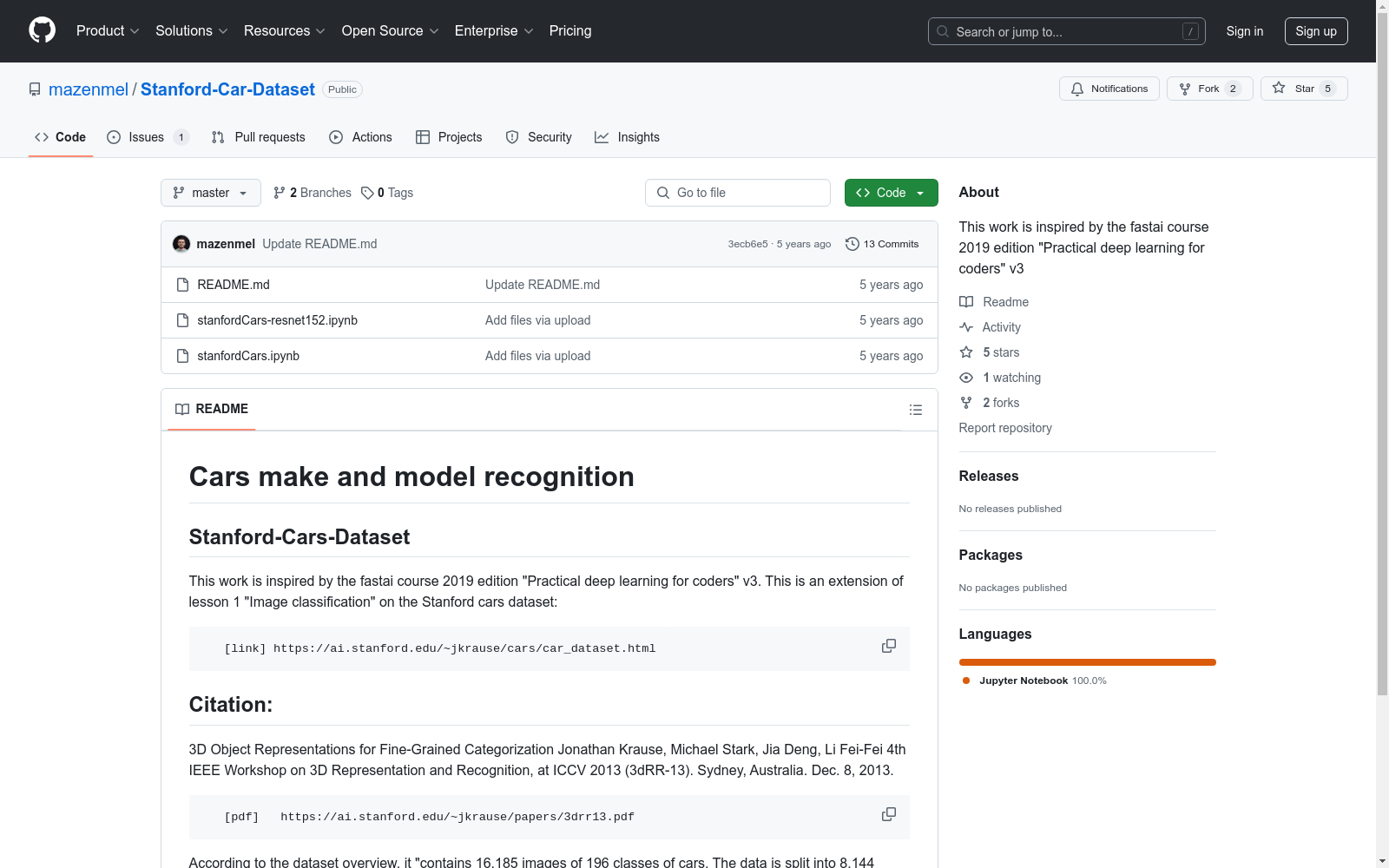The height and width of the screenshot is (868, 1389).
Task: Switch to the Issues tab
Action: tap(147, 137)
